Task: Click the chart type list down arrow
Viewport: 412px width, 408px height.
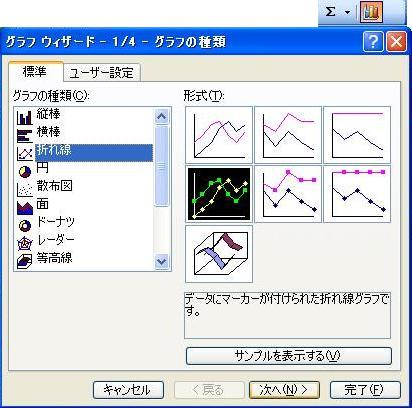Action: pos(162,261)
